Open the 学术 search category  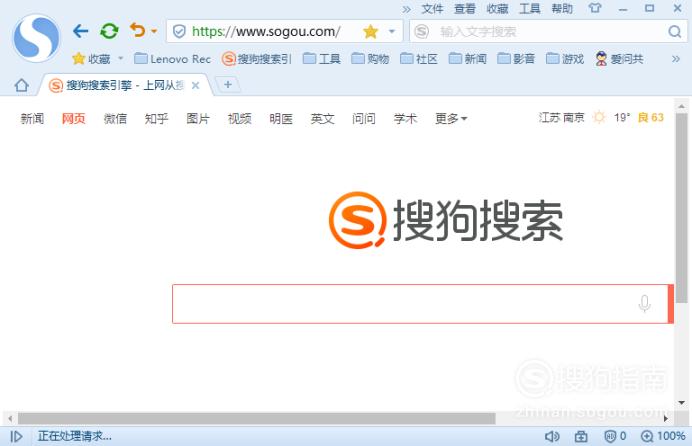point(405,118)
